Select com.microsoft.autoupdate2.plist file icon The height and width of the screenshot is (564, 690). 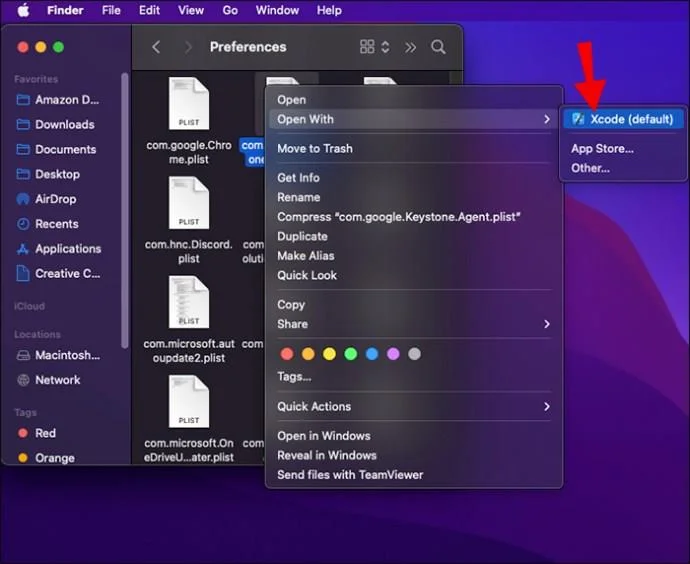pyautogui.click(x=189, y=302)
